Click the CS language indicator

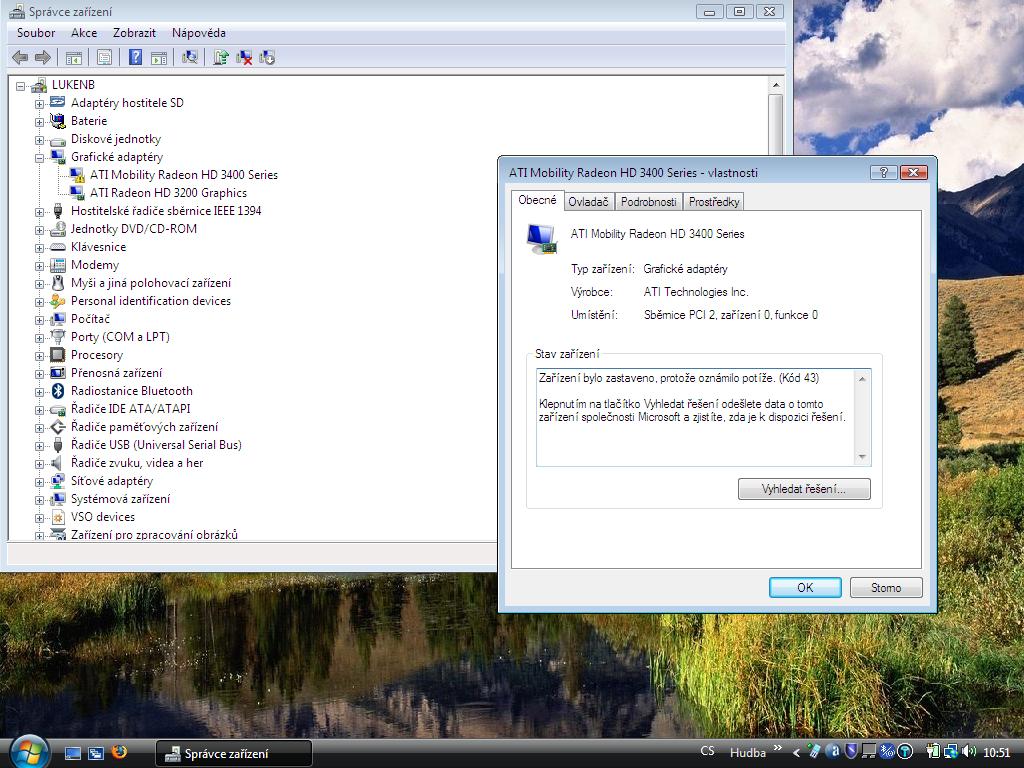tap(707, 751)
